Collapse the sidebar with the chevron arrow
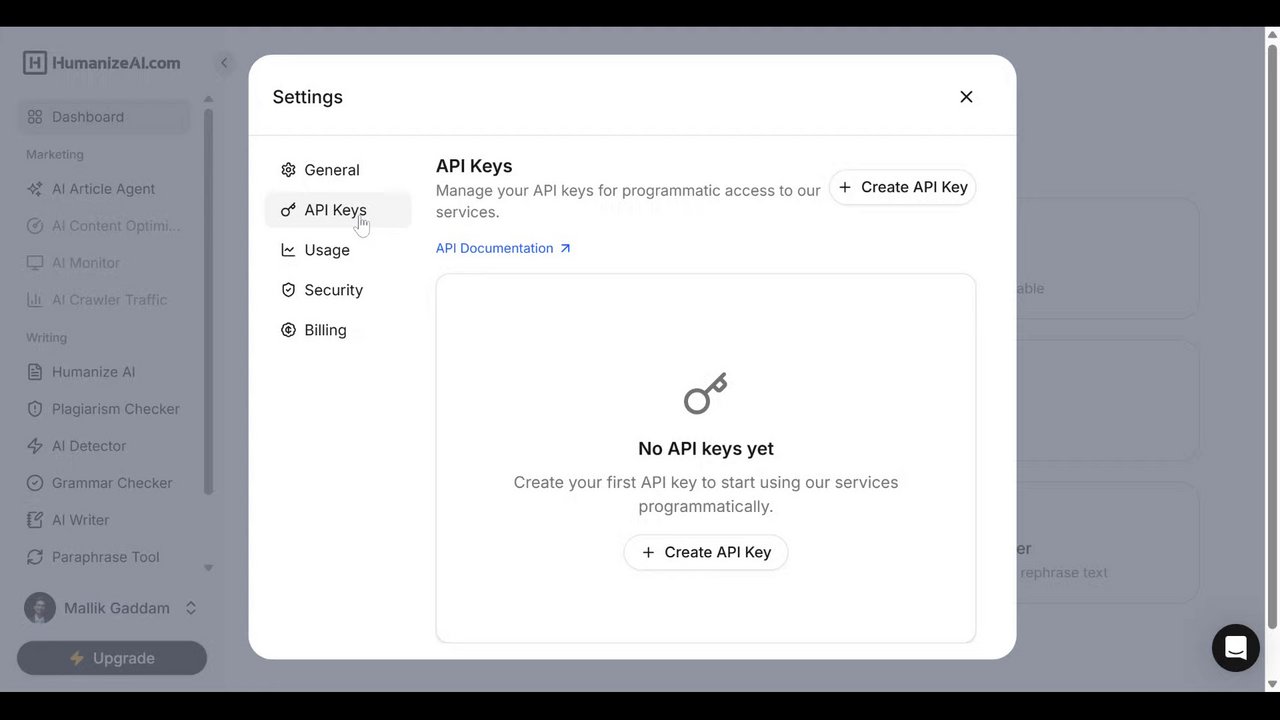The image size is (1280, 720). pyautogui.click(x=224, y=63)
